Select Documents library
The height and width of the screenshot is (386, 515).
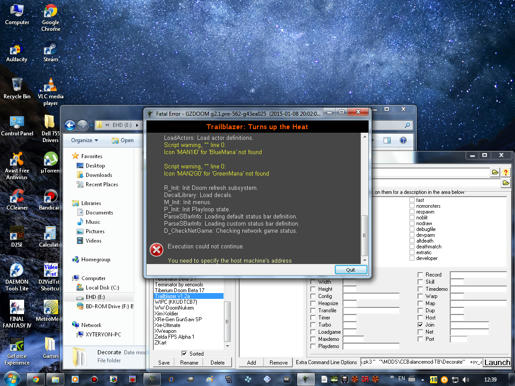pos(95,212)
